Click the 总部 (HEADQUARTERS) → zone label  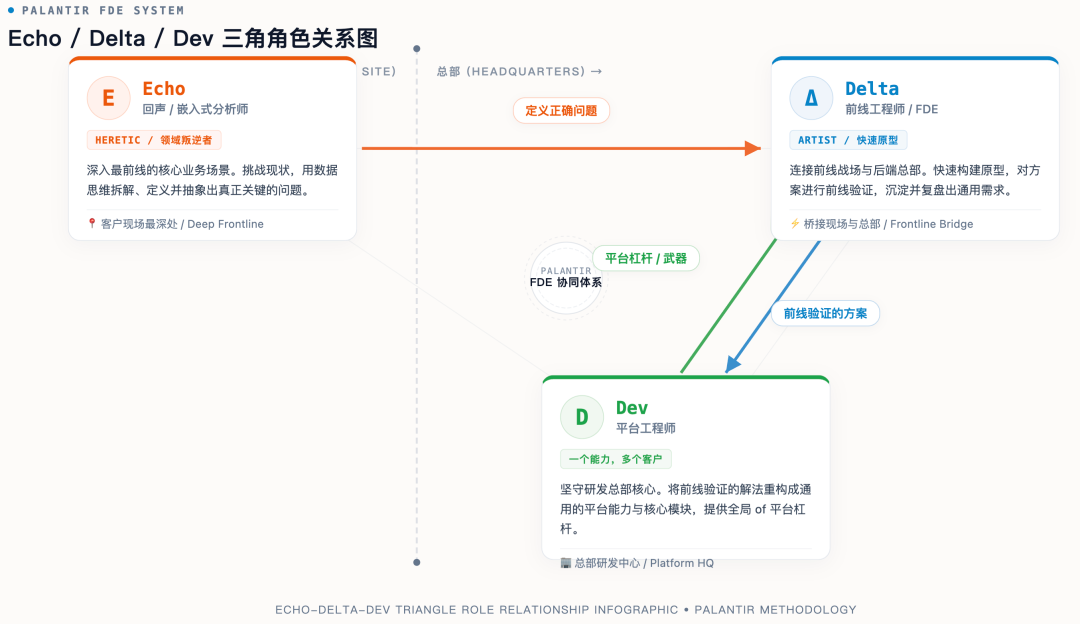[519, 71]
